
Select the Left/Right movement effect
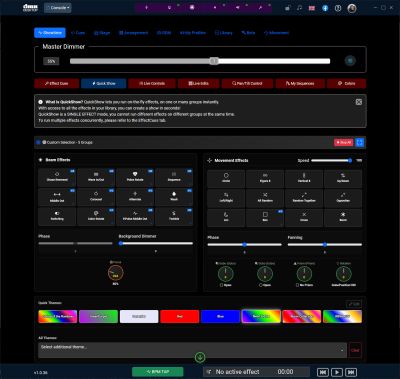click(226, 198)
